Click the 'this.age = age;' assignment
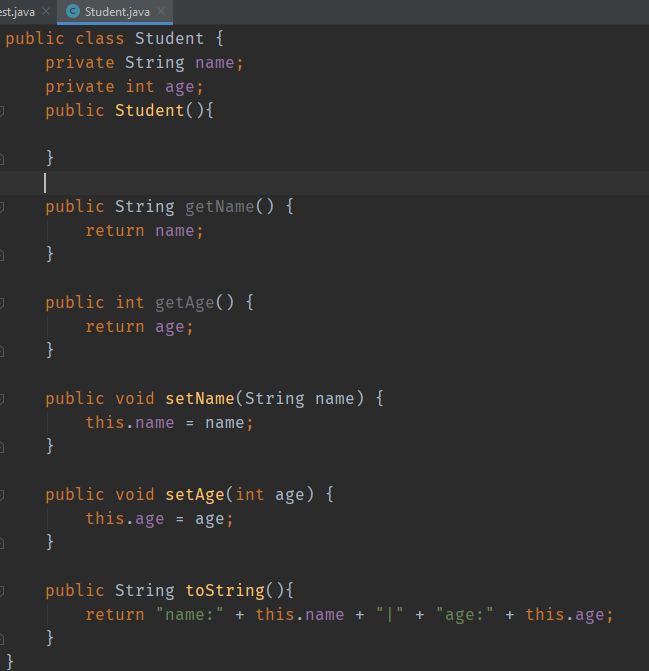 click(160, 519)
